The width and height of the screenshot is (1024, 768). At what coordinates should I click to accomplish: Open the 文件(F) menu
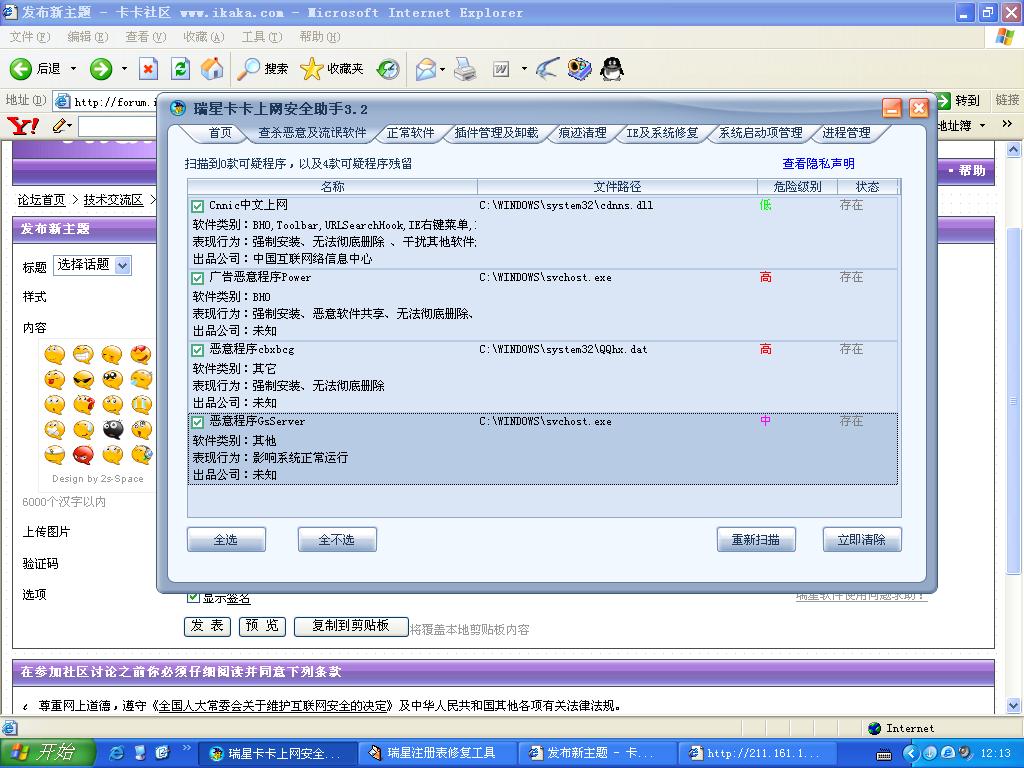[x=30, y=37]
